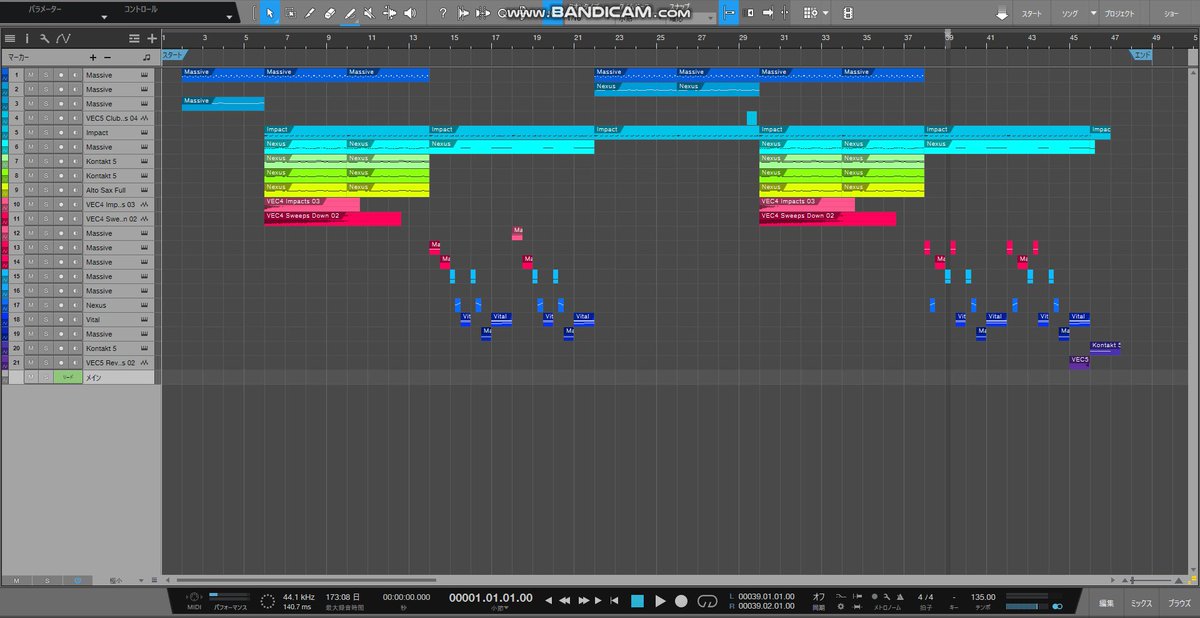Click the Play button in transport
The height and width of the screenshot is (618, 1200).
660,601
